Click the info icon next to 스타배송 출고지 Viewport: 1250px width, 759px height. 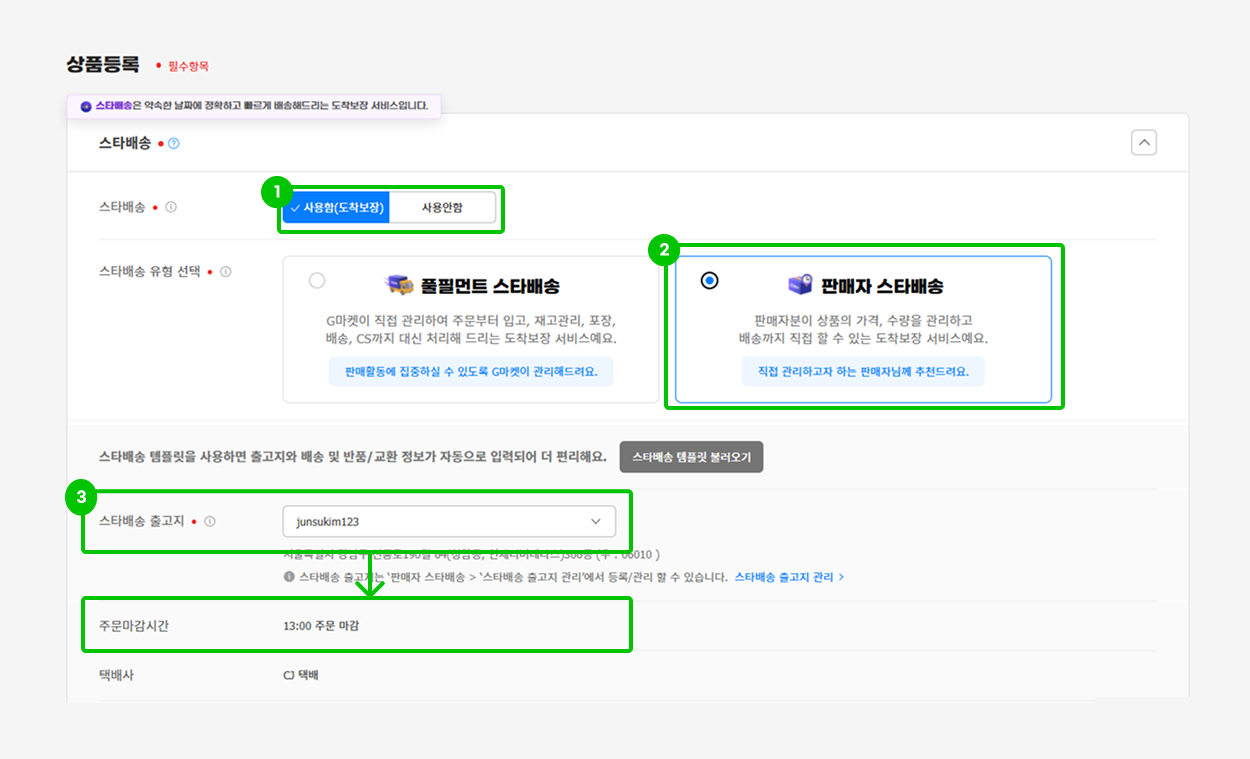211,520
